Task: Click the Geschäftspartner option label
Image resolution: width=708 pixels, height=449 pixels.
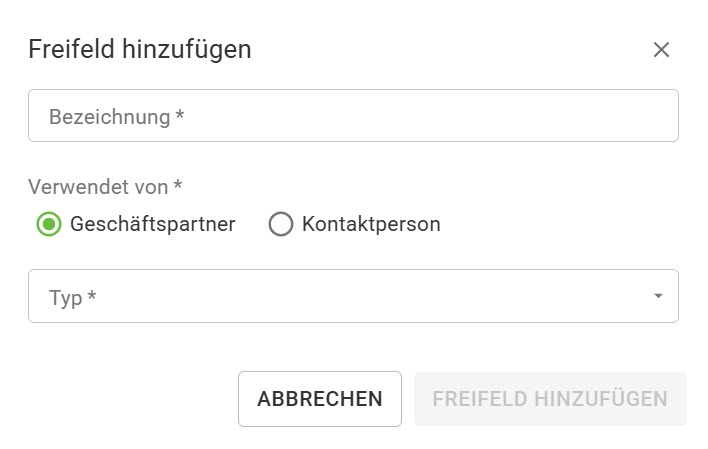Action: (x=152, y=224)
